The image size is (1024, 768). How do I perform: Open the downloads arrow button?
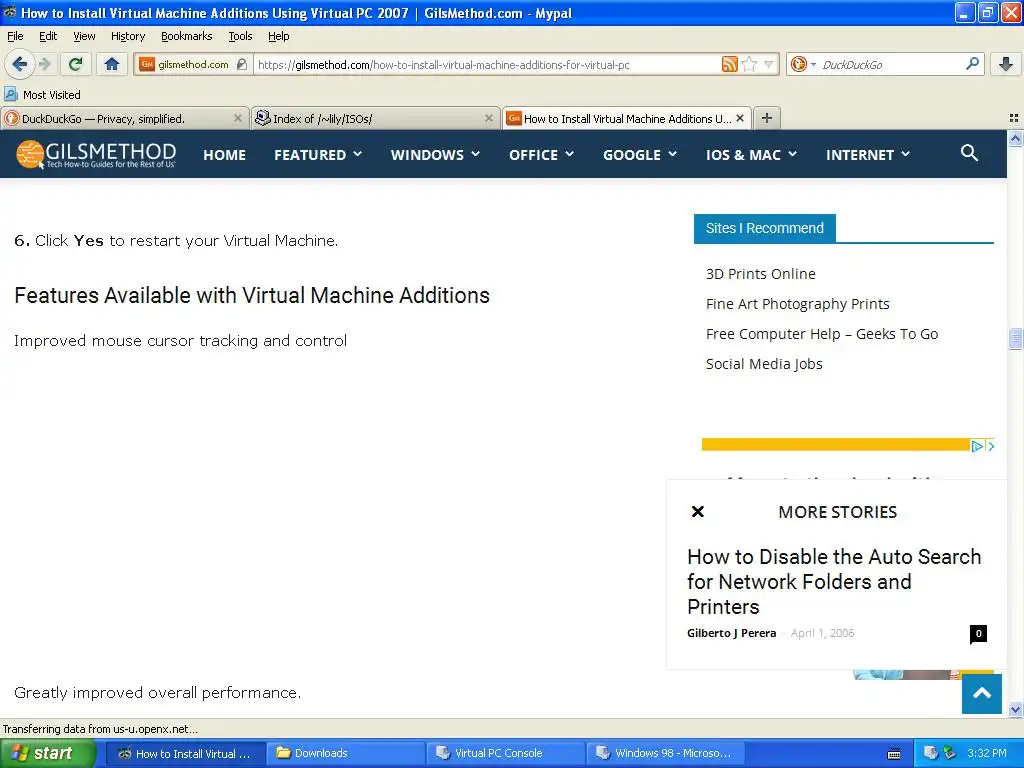tap(1006, 64)
